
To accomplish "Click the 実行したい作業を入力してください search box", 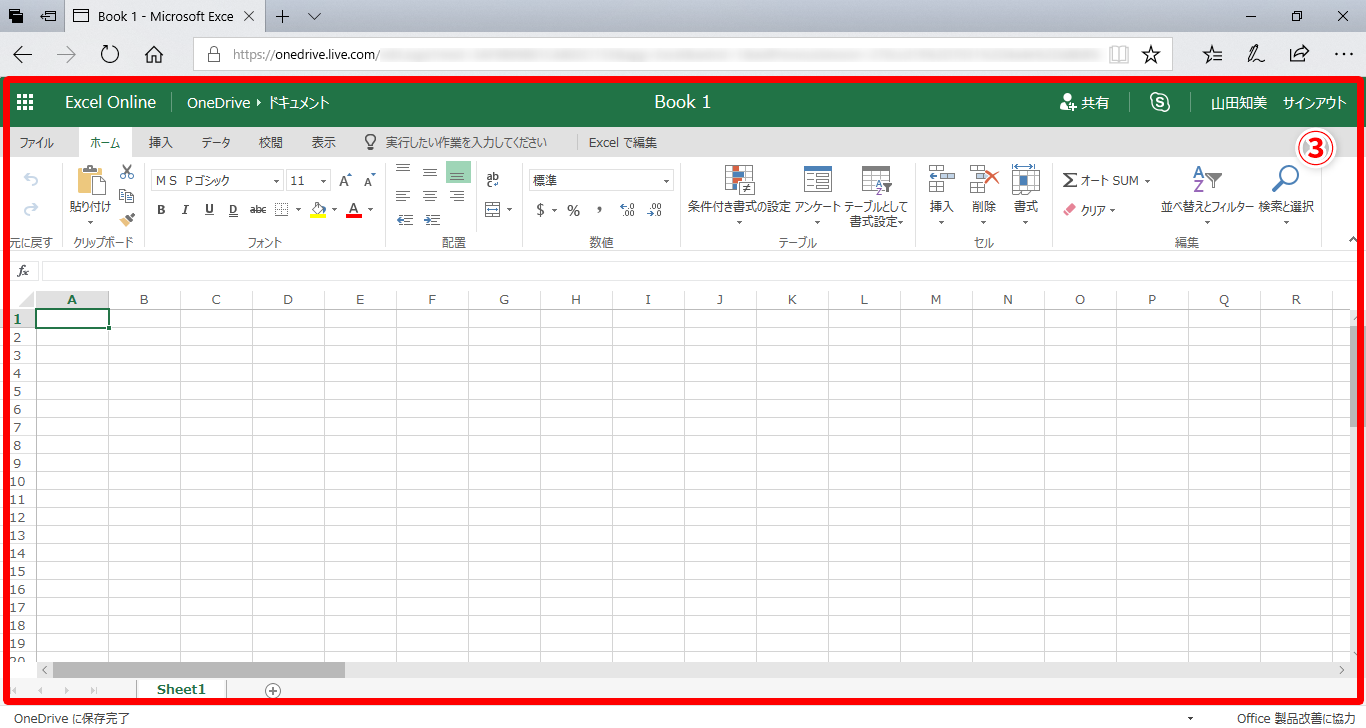I will tap(466, 143).
